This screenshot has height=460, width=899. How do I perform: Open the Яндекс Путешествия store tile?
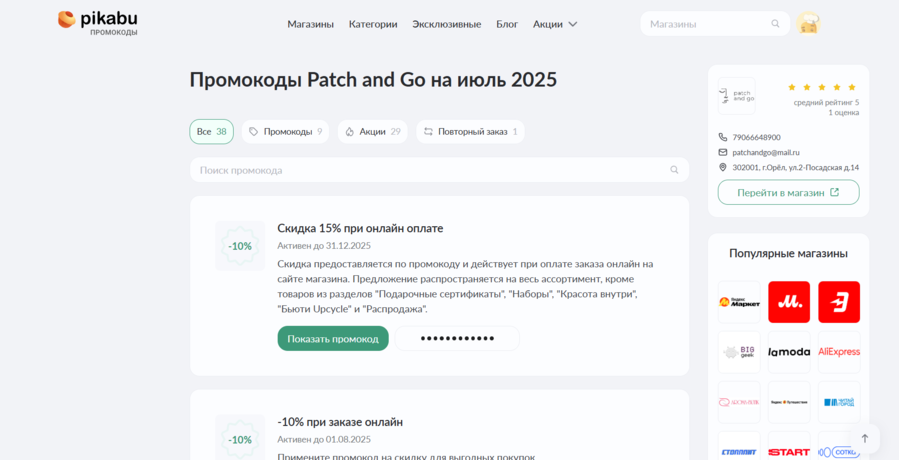[789, 401]
